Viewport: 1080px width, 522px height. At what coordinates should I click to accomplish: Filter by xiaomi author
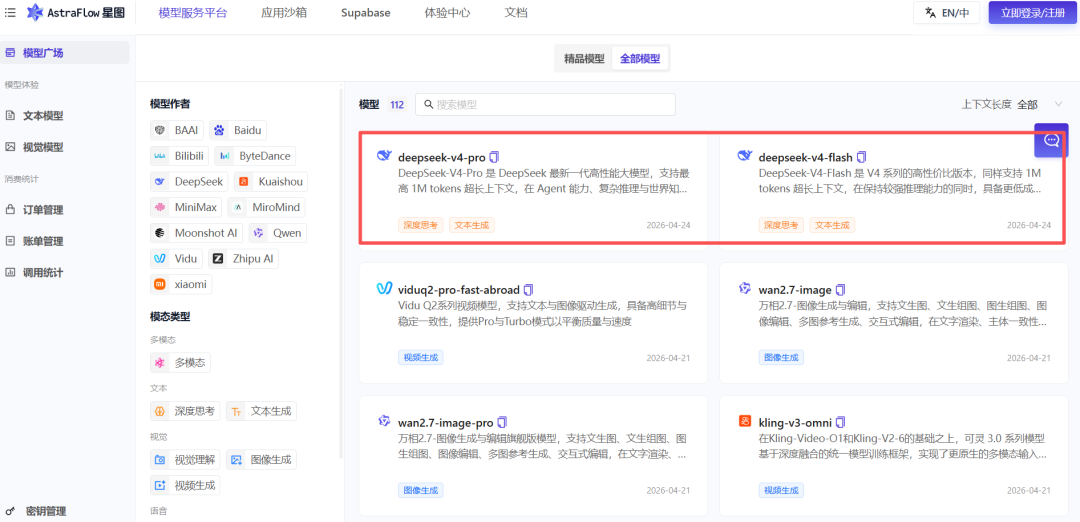(x=181, y=284)
